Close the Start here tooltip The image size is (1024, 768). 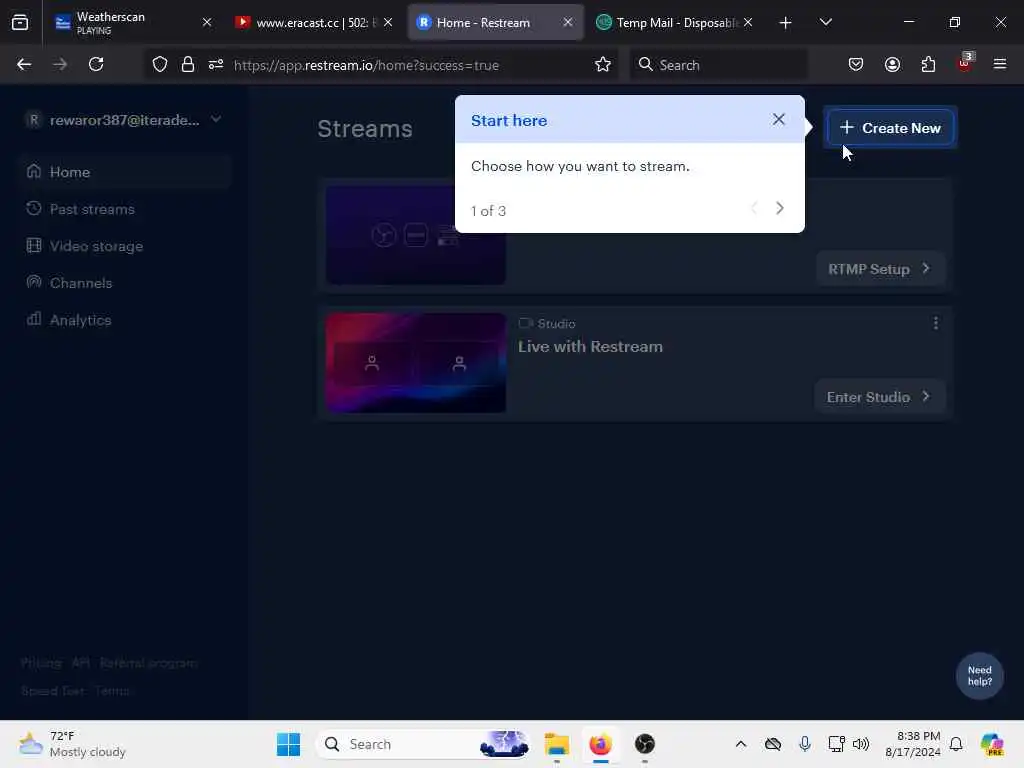click(x=778, y=120)
